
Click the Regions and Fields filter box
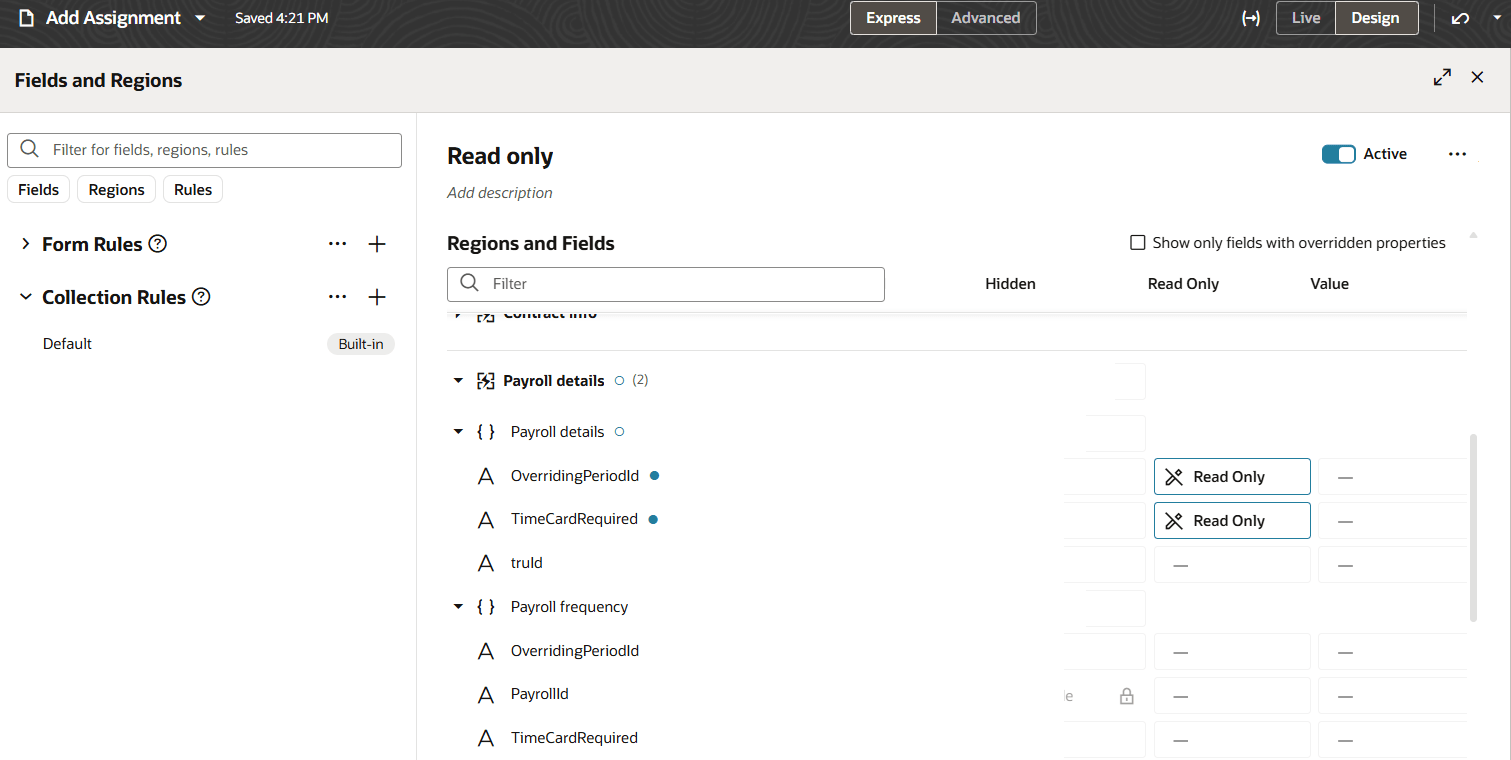tap(665, 284)
